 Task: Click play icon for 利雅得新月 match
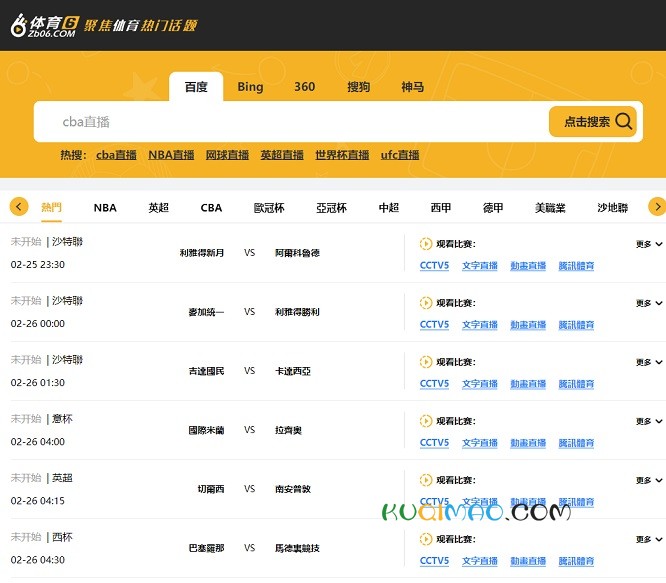pos(425,244)
